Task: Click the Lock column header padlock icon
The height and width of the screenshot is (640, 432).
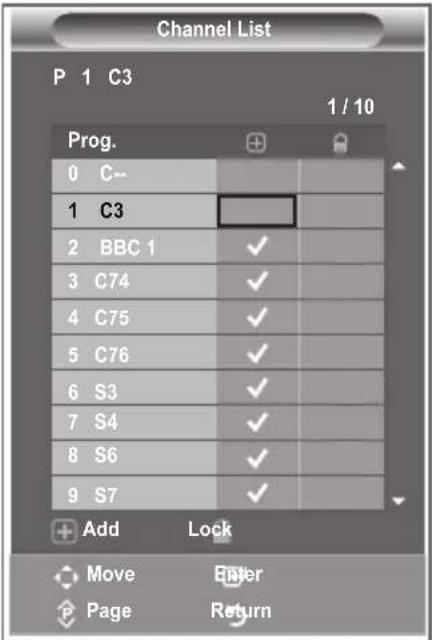Action: pyautogui.click(x=340, y=144)
